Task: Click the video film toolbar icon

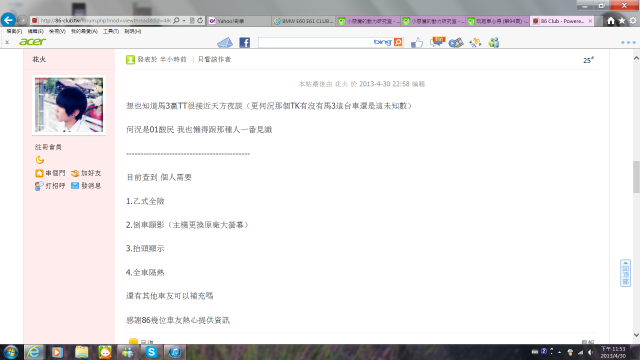Action: (x=456, y=42)
